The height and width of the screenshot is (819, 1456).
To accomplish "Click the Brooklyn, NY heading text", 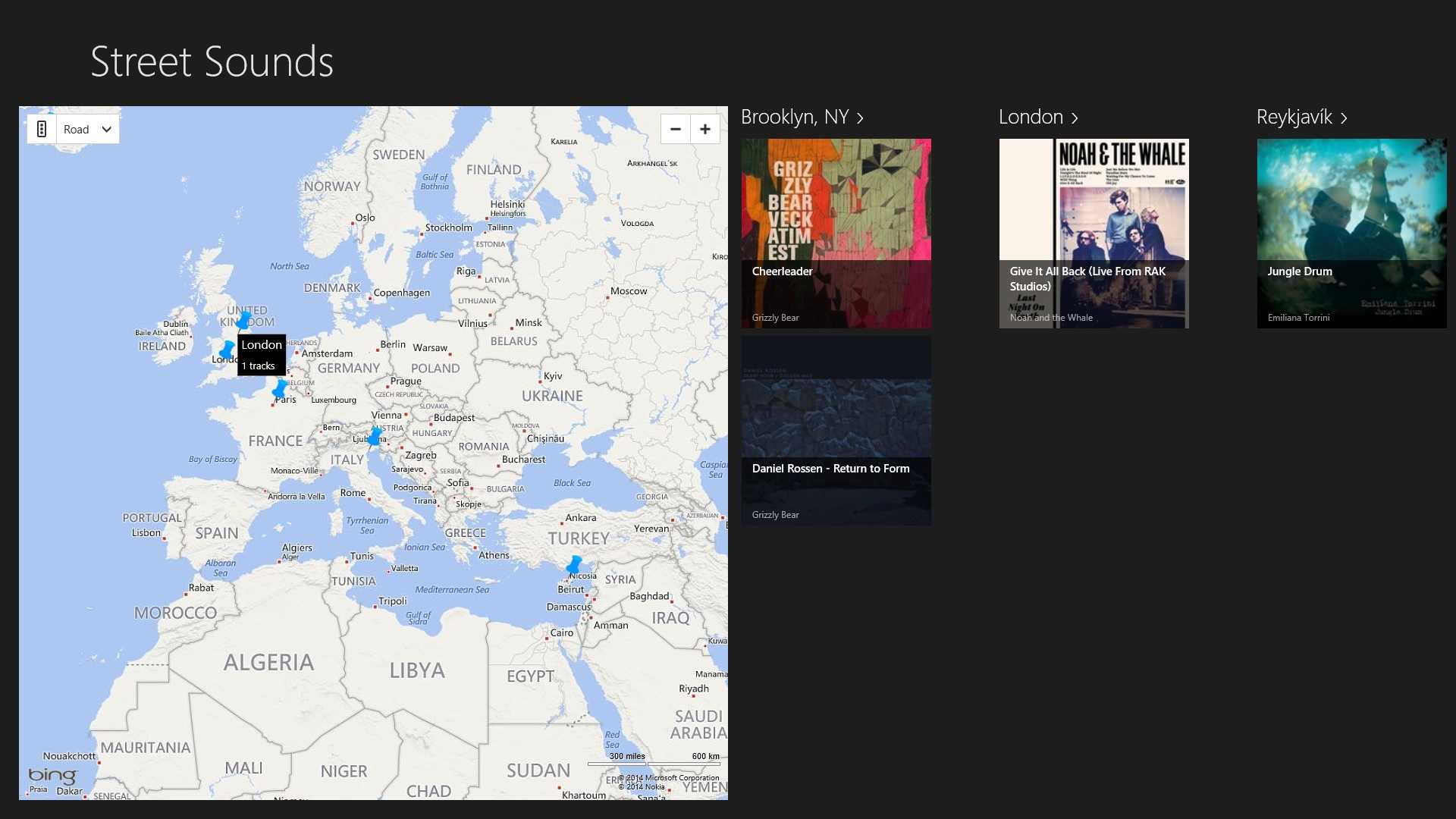I will [x=794, y=117].
